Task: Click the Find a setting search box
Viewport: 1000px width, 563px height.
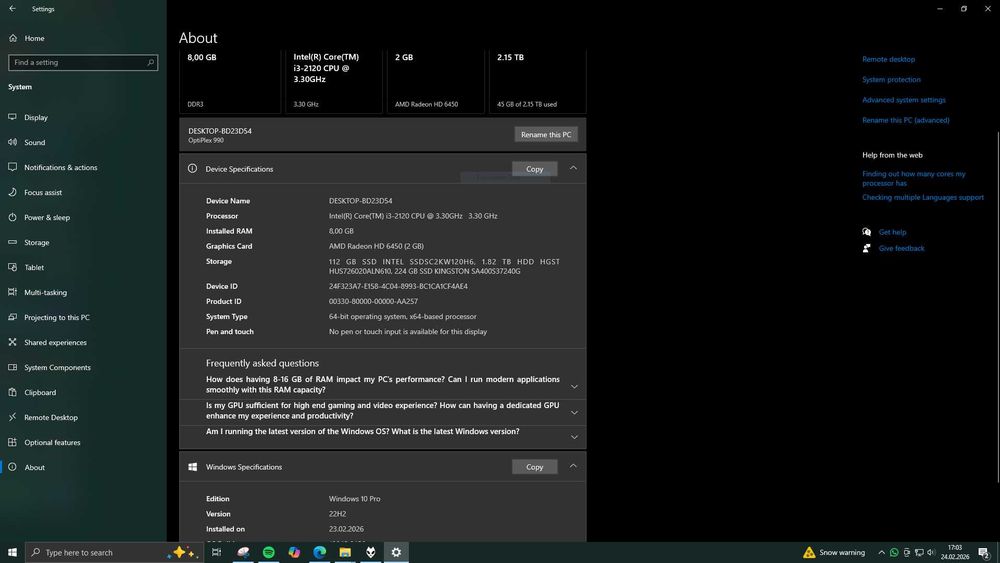Action: 83,62
